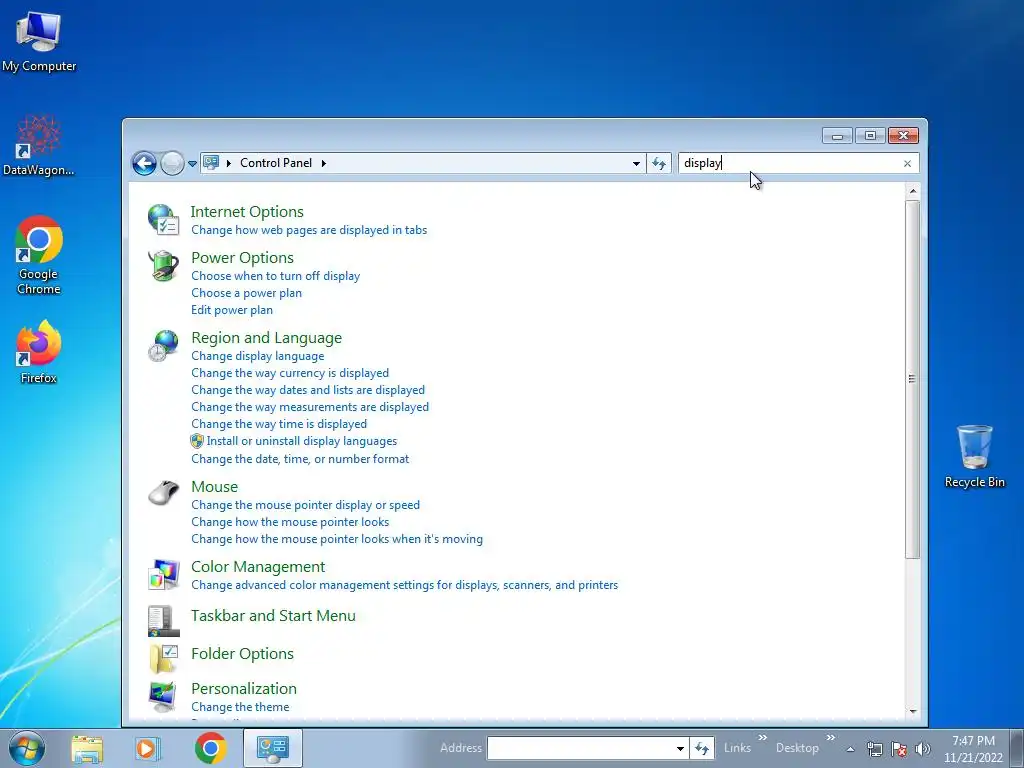Show hidden tray icons
Screen dimensions: 1024x768
coord(850,749)
